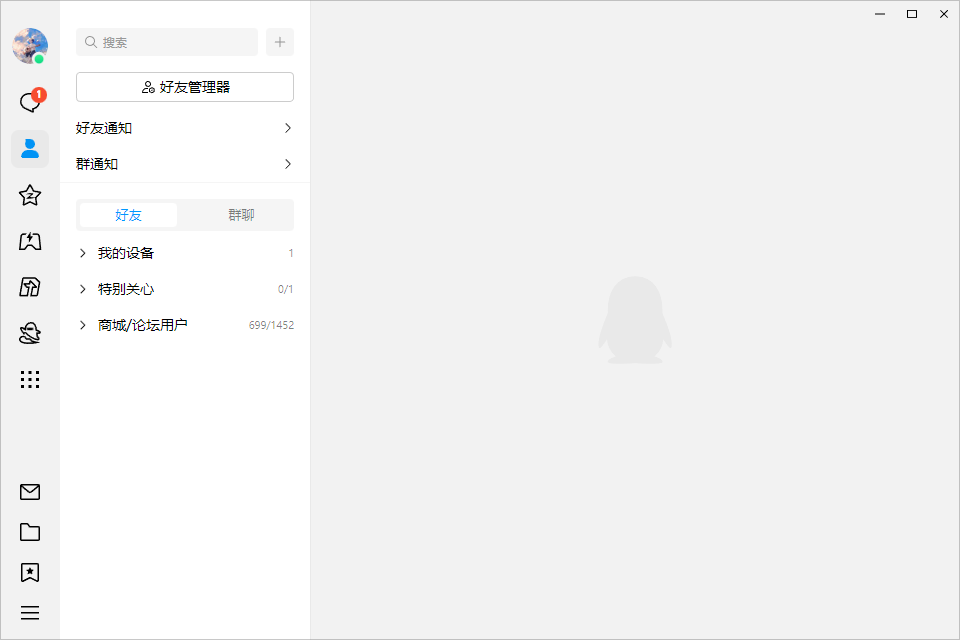This screenshot has width=960, height=640.
Task: Open the file assistant folder icon
Action: (x=30, y=532)
